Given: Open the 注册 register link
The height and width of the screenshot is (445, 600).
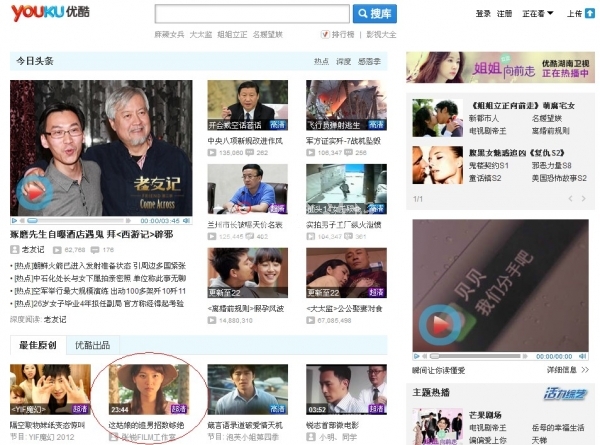Looking at the screenshot, I should 504,13.
